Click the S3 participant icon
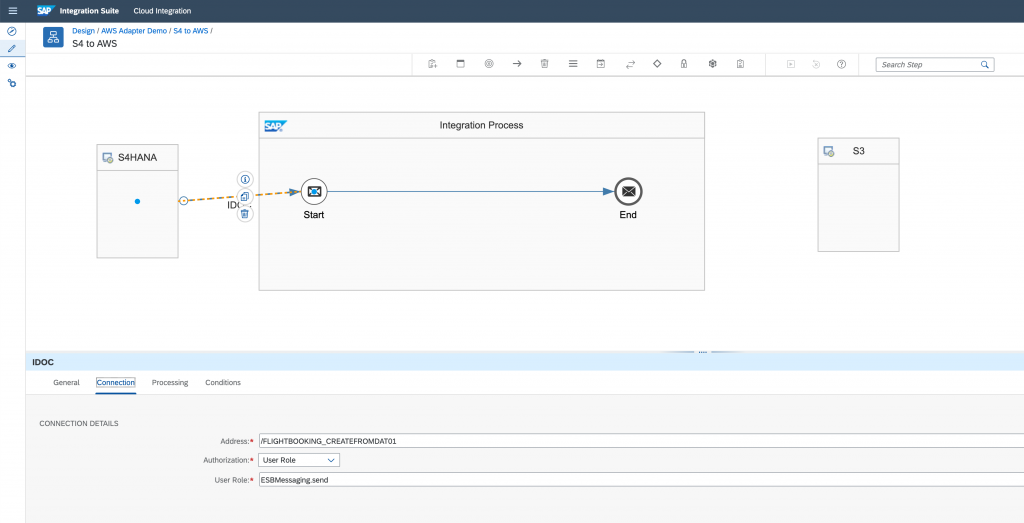1024x523 pixels. (x=829, y=151)
